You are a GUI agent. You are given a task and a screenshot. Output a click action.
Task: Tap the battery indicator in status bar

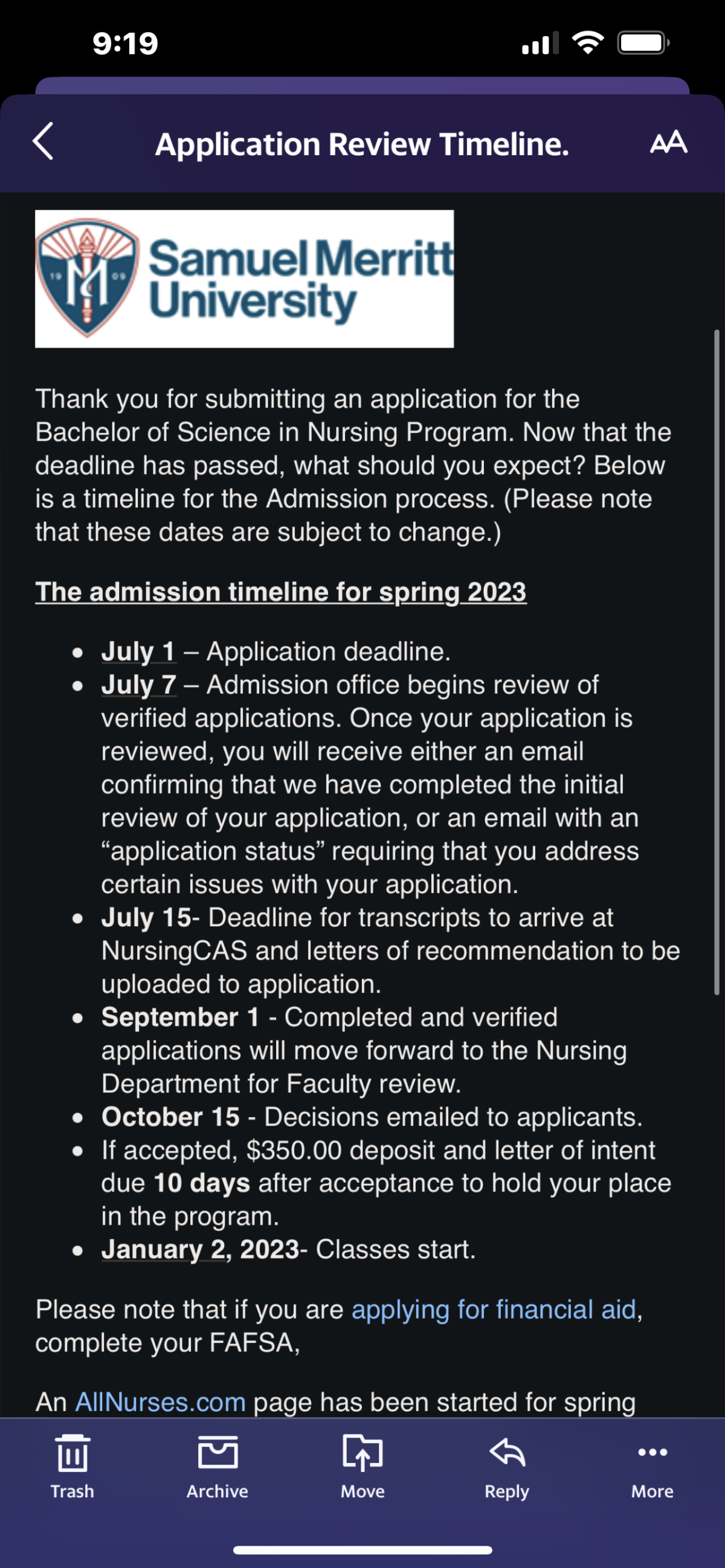click(x=644, y=43)
